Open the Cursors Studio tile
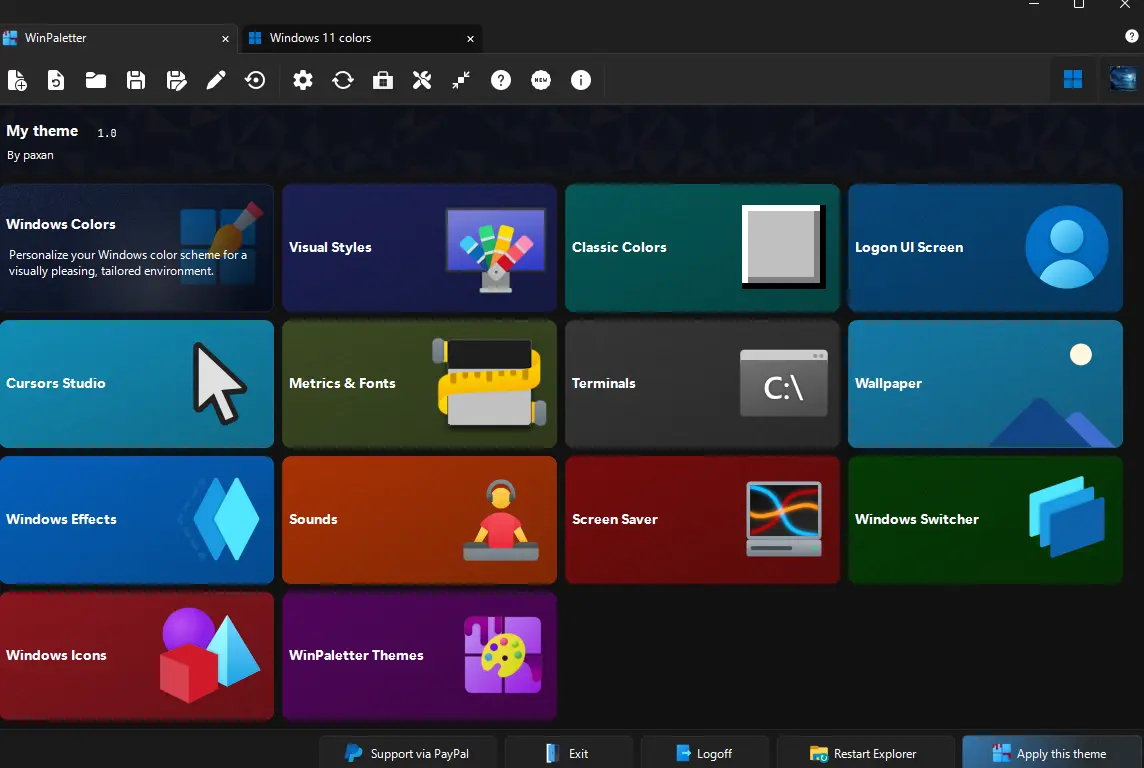The height and width of the screenshot is (768, 1144). [136, 384]
